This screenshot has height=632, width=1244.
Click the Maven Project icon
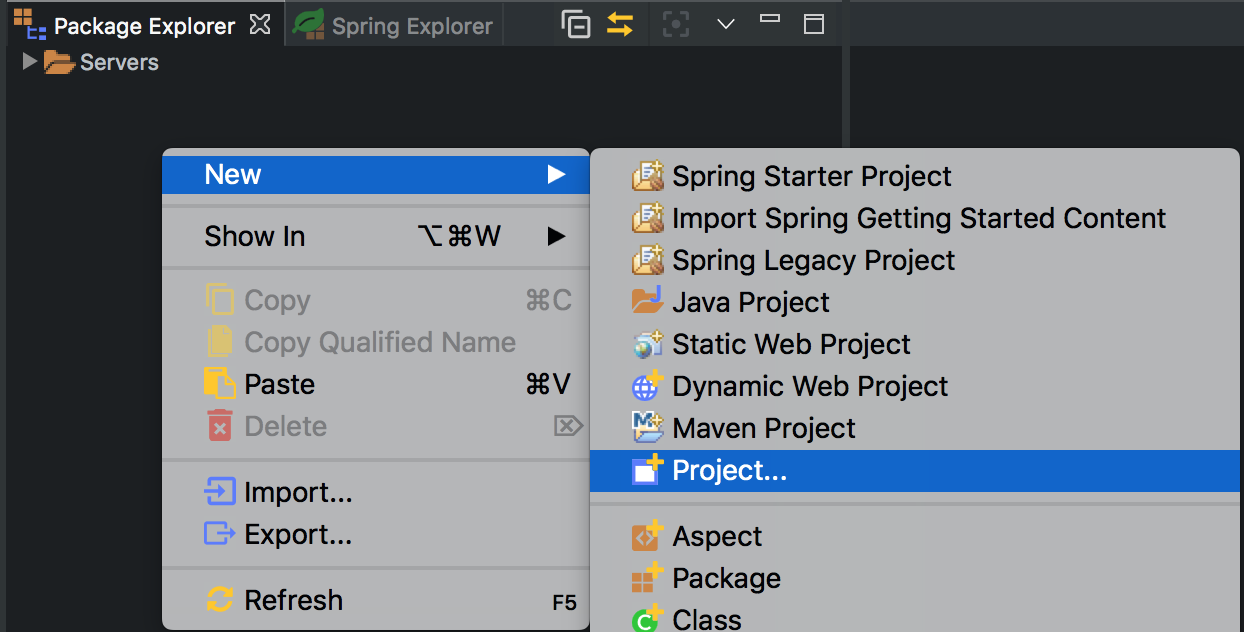pyautogui.click(x=648, y=428)
